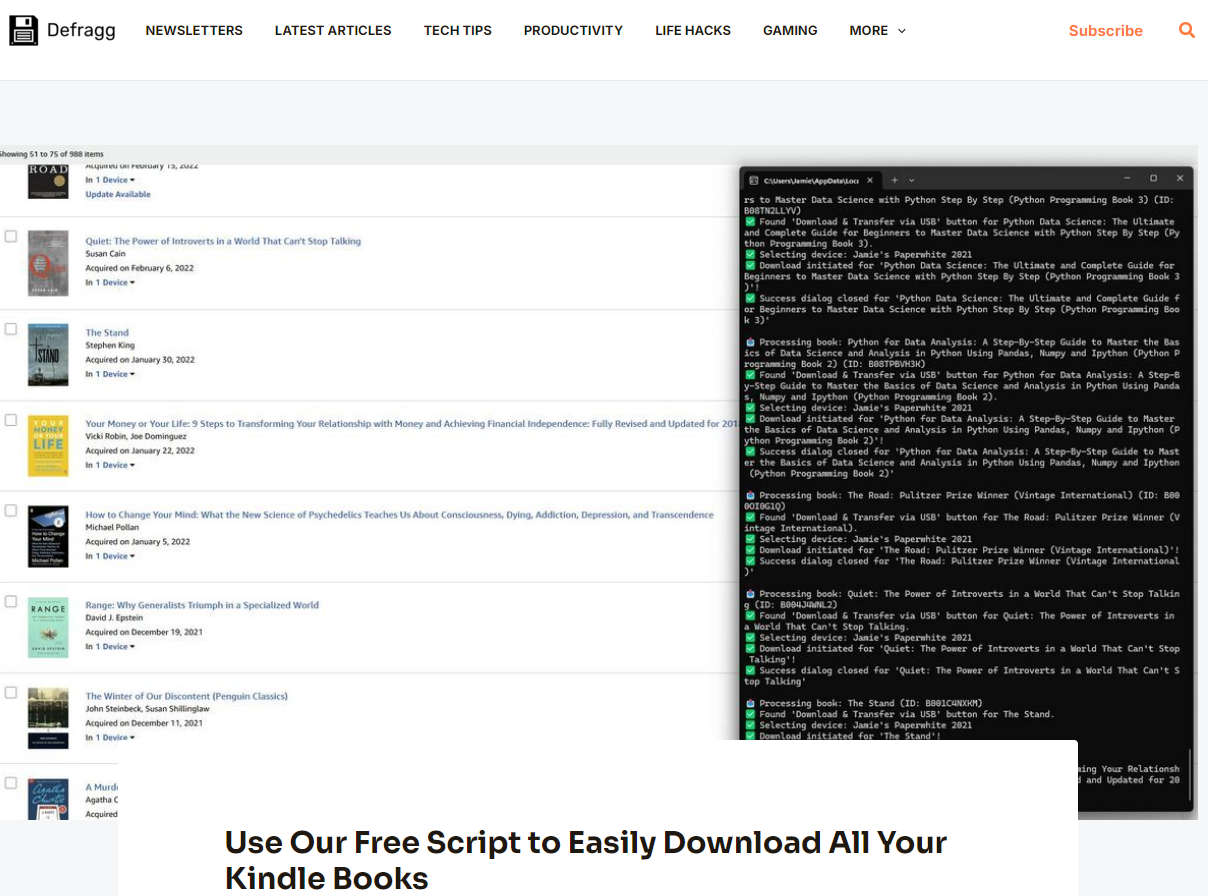Select the Productivity nav item
The height and width of the screenshot is (896, 1208).
click(573, 30)
